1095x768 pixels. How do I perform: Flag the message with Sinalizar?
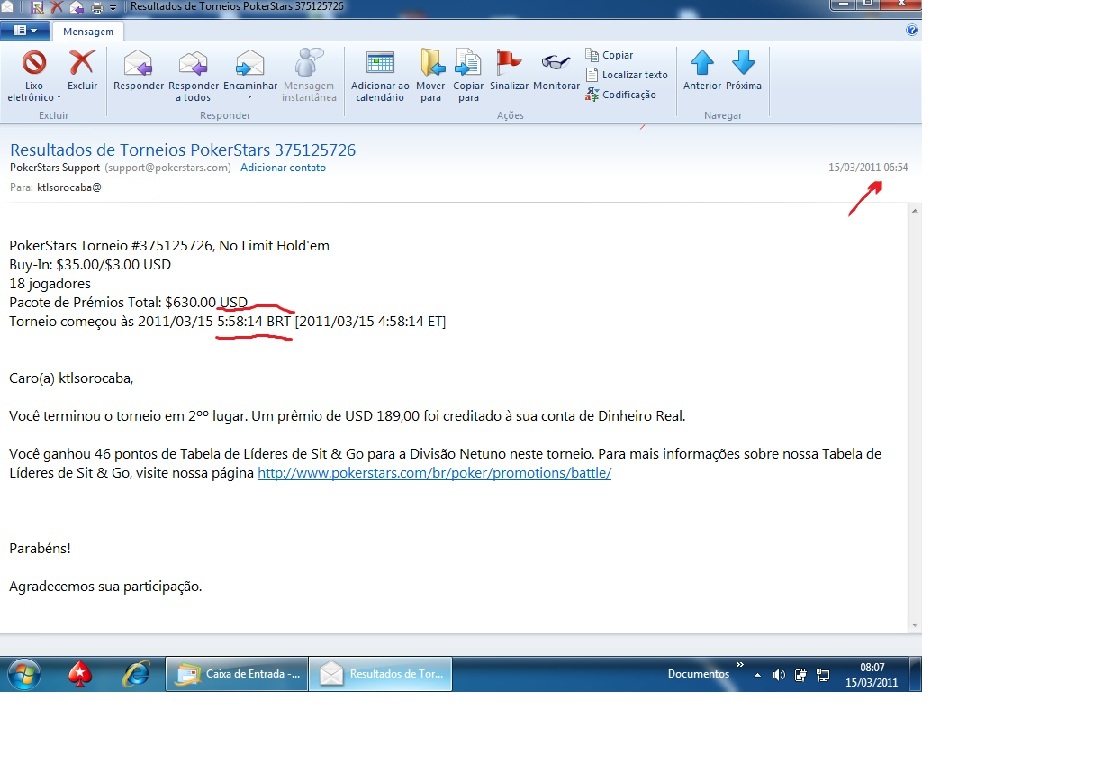[x=509, y=70]
